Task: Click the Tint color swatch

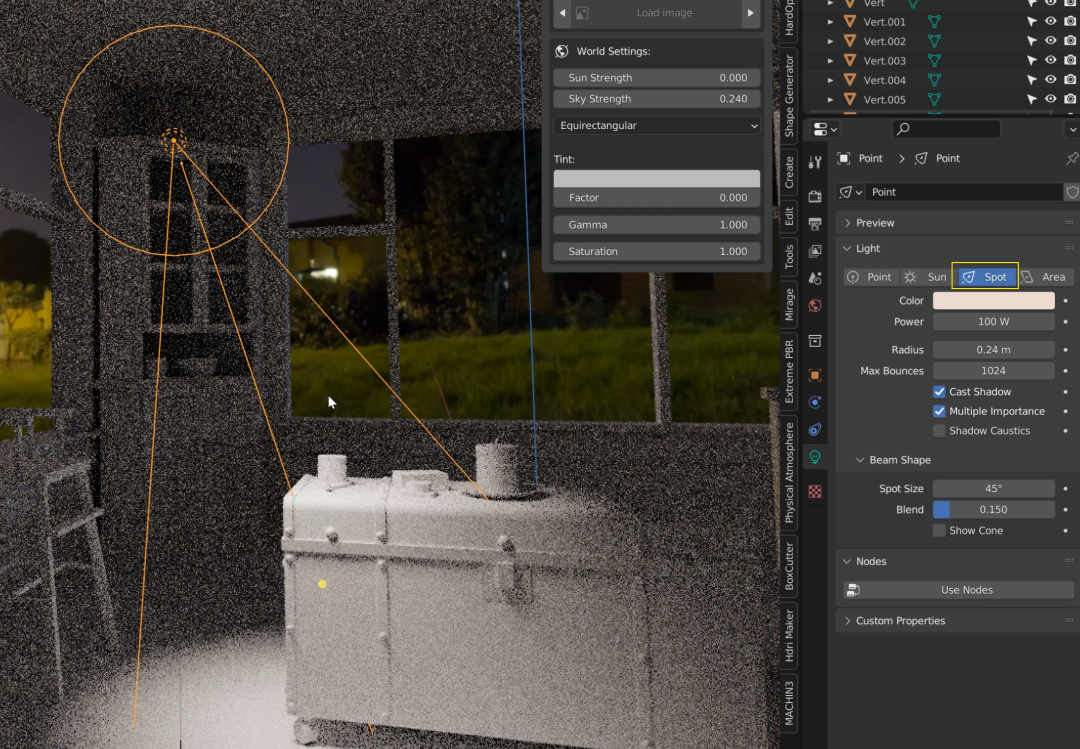Action: point(657,178)
